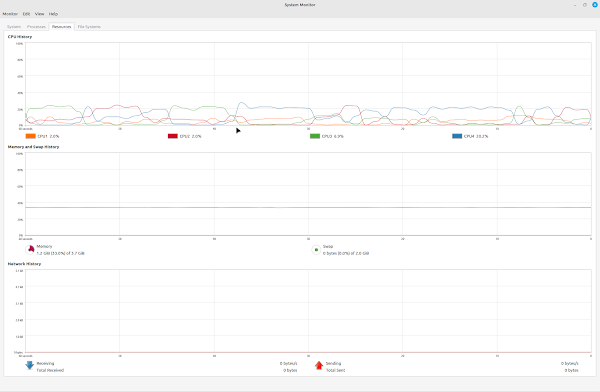Image resolution: width=600 pixels, height=392 pixels.
Task: Click the green CPU3 color swatch
Action: tap(315, 136)
